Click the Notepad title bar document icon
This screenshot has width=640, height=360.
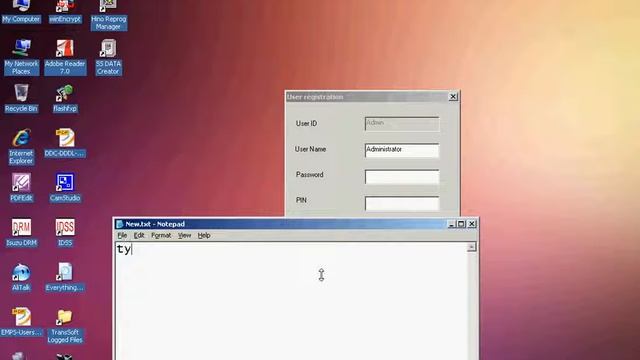[x=120, y=224]
